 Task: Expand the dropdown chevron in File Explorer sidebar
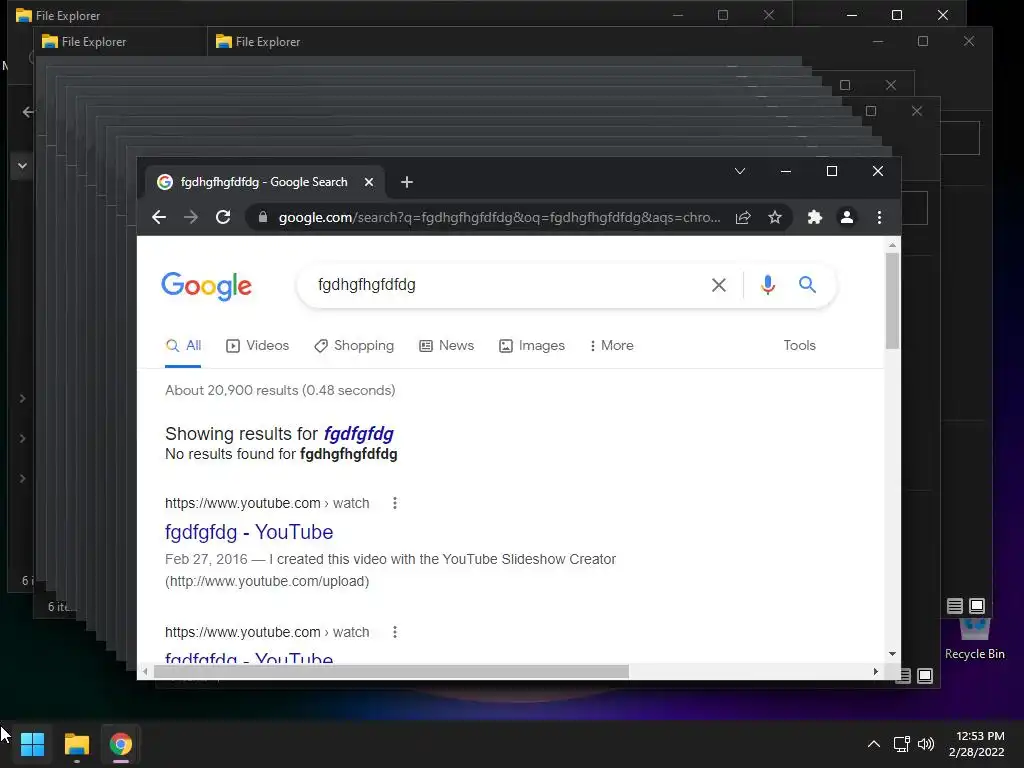coord(22,166)
